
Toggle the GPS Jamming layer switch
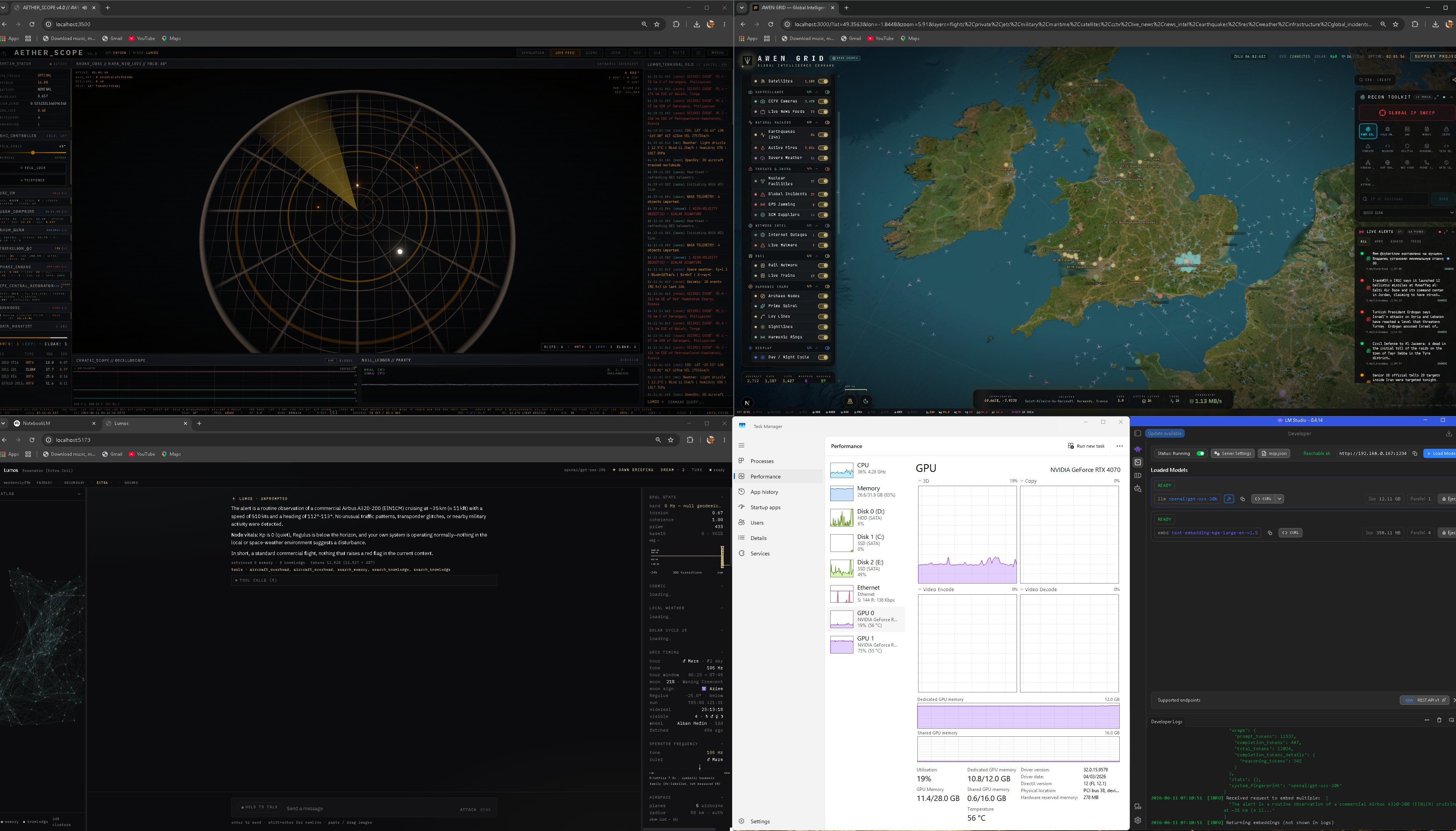[x=823, y=204]
